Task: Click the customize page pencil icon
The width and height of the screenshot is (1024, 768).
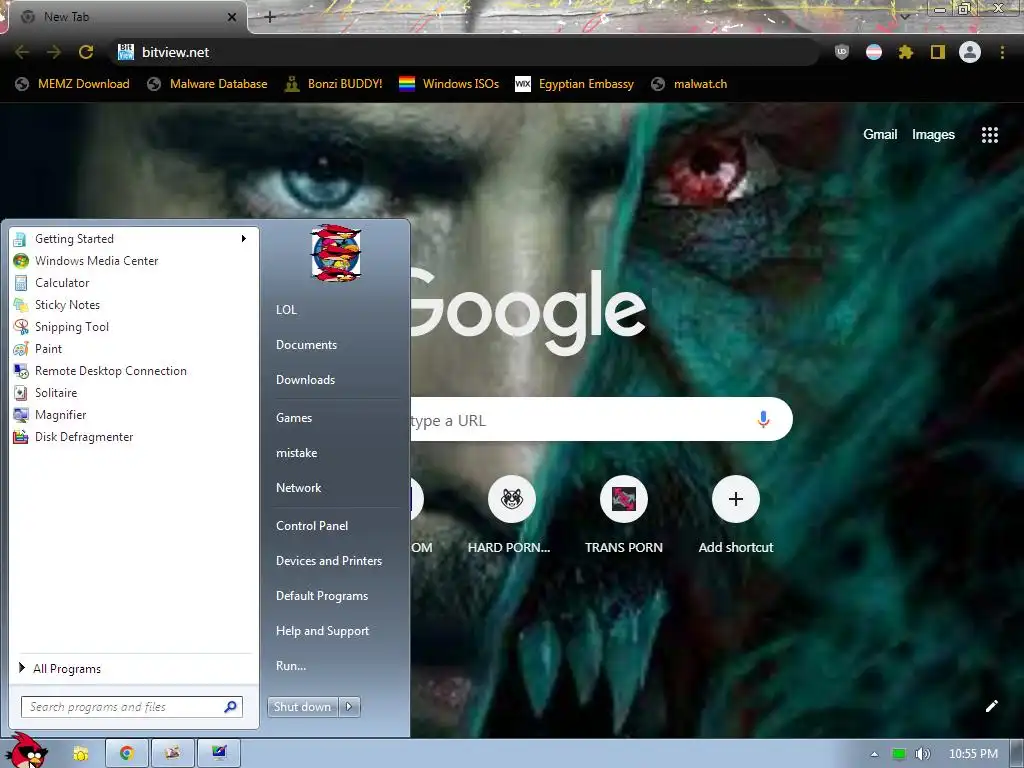Action: point(991,706)
